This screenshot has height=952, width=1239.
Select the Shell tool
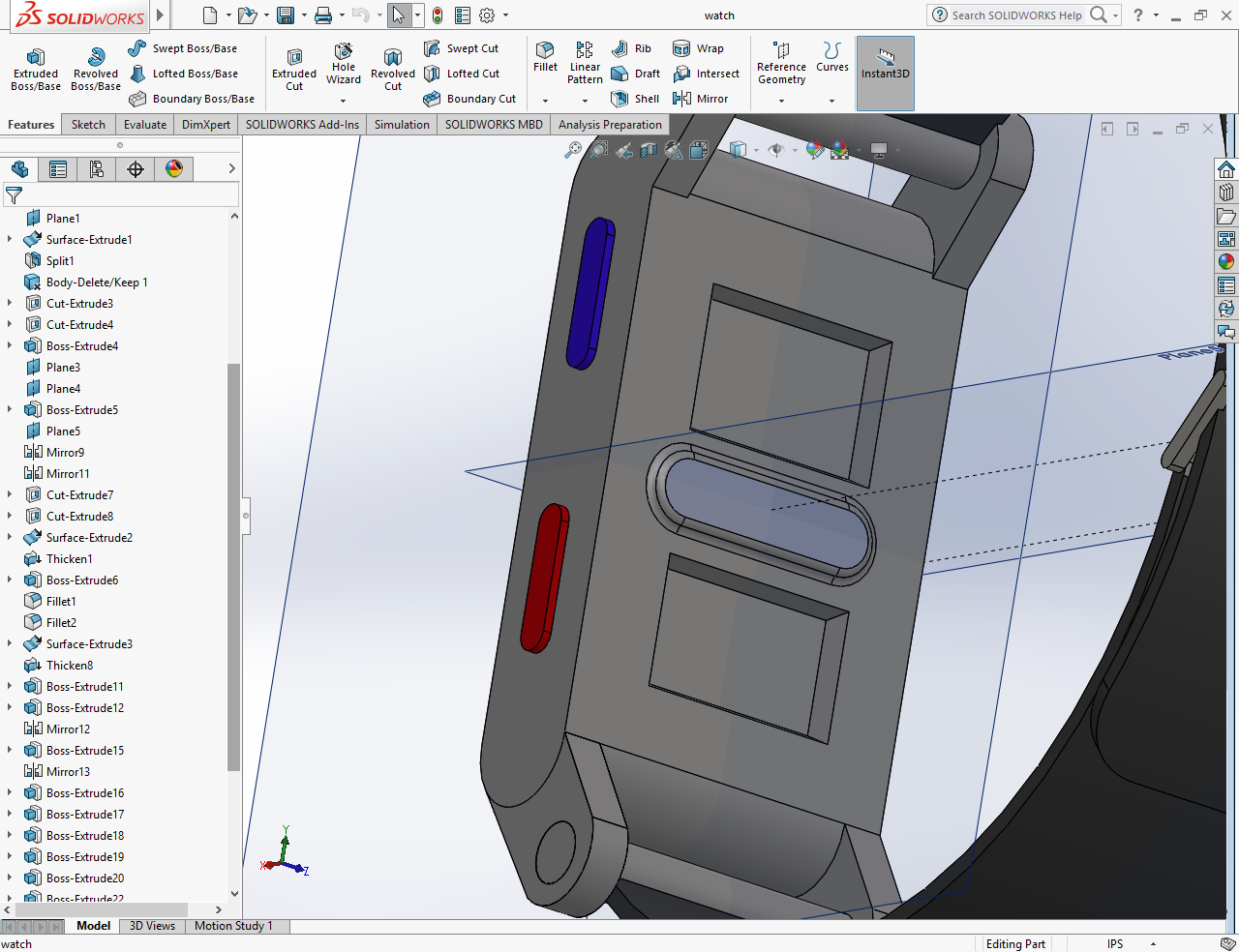(x=635, y=99)
